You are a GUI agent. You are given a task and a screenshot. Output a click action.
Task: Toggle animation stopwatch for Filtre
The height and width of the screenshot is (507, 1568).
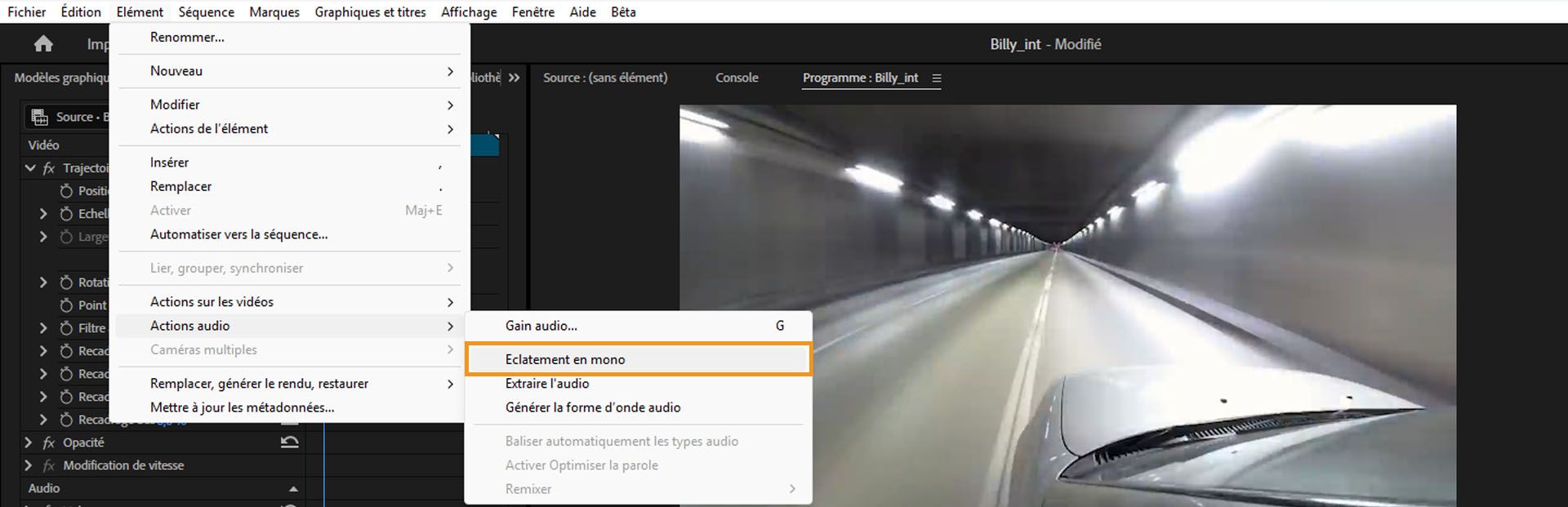tap(66, 328)
